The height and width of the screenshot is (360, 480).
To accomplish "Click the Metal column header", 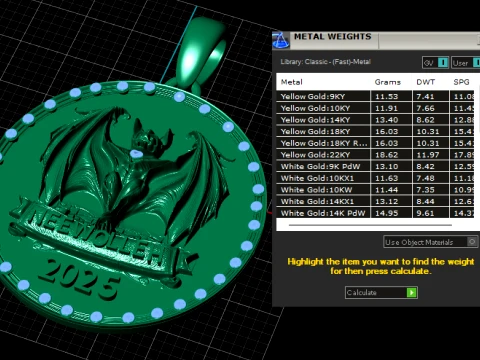I will click(291, 82).
